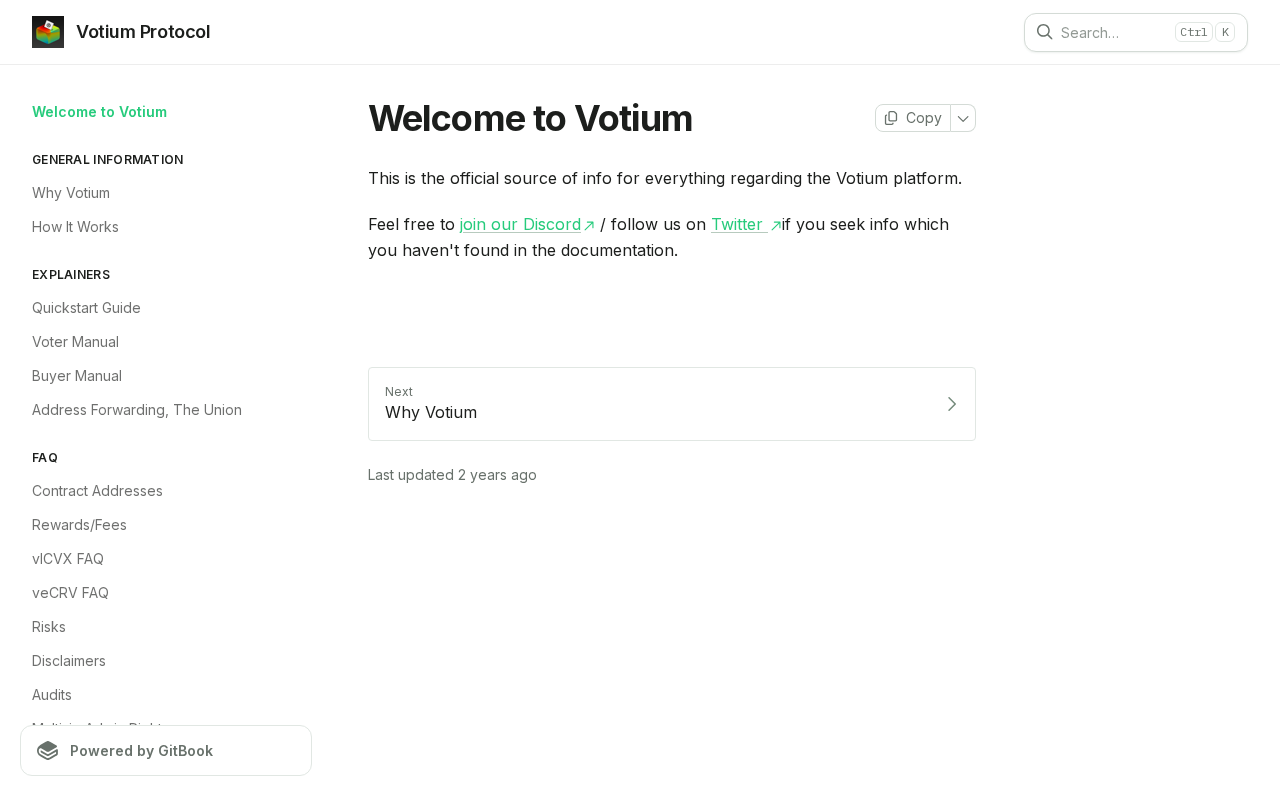The image size is (1280, 800).
Task: Expand the Copy button dropdown arrow
Action: click(963, 118)
